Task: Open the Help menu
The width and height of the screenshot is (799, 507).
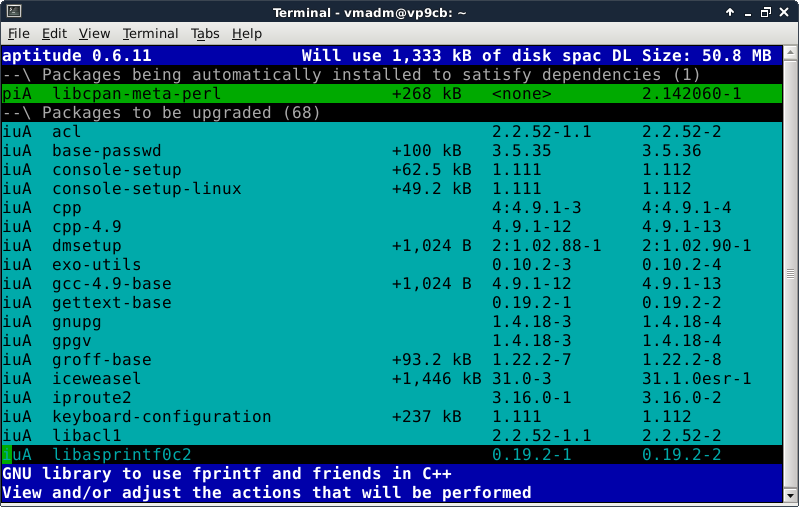Action: pos(246,33)
